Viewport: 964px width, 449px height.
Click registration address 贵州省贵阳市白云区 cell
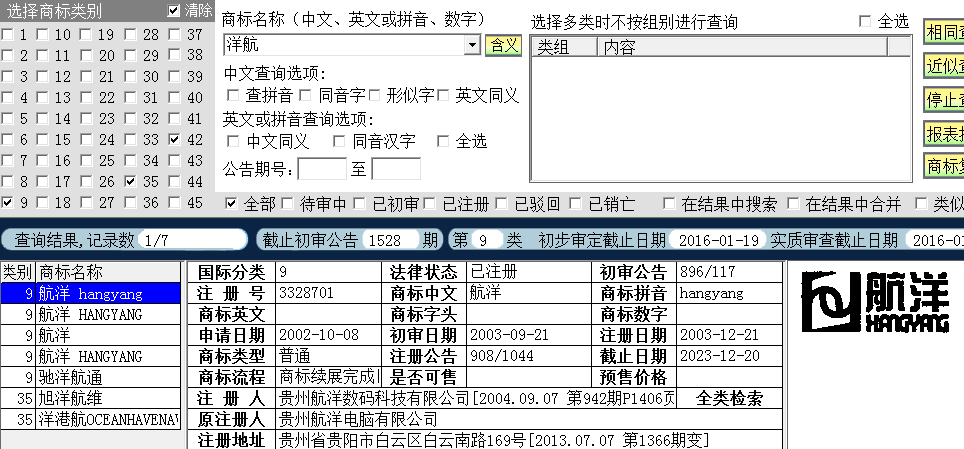click(529, 440)
